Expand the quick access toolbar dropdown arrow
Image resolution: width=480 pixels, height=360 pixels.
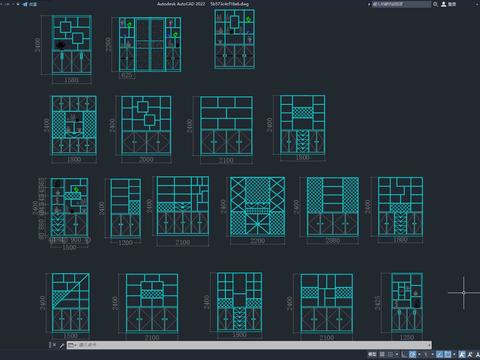(x=18, y=4)
